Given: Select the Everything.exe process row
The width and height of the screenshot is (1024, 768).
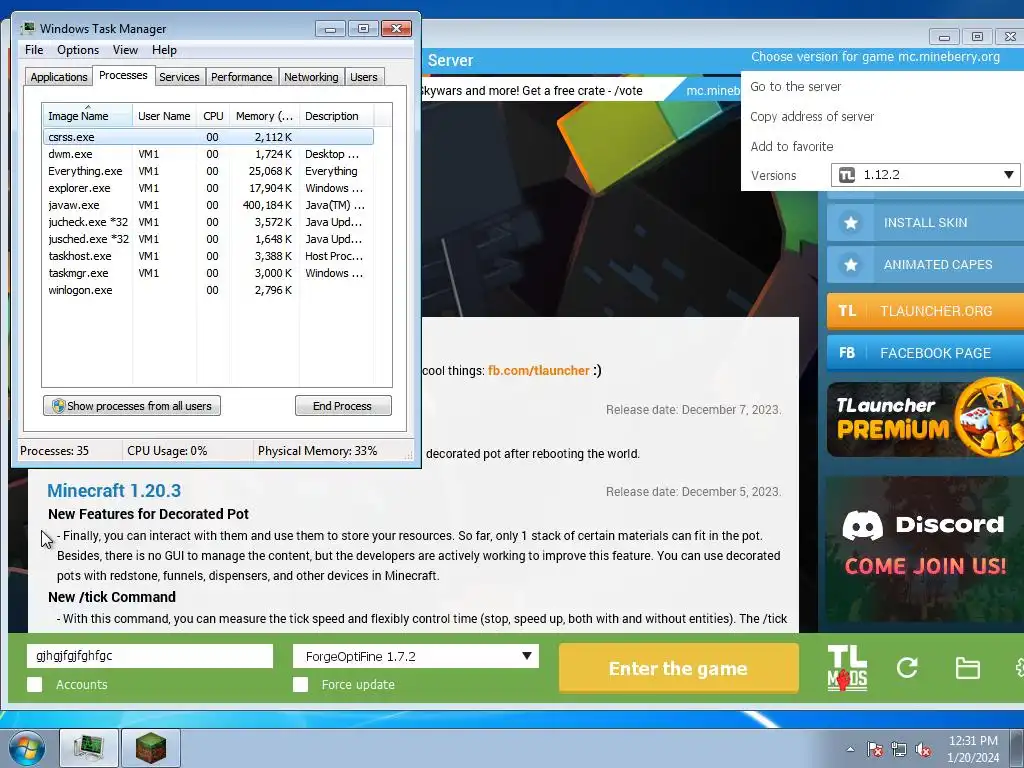Looking at the screenshot, I should [x=208, y=171].
